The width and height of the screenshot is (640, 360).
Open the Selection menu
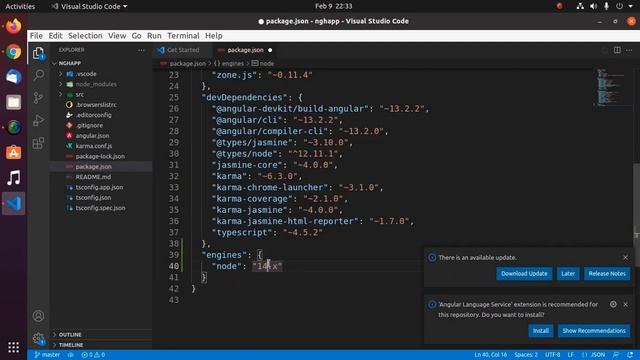tap(85, 36)
